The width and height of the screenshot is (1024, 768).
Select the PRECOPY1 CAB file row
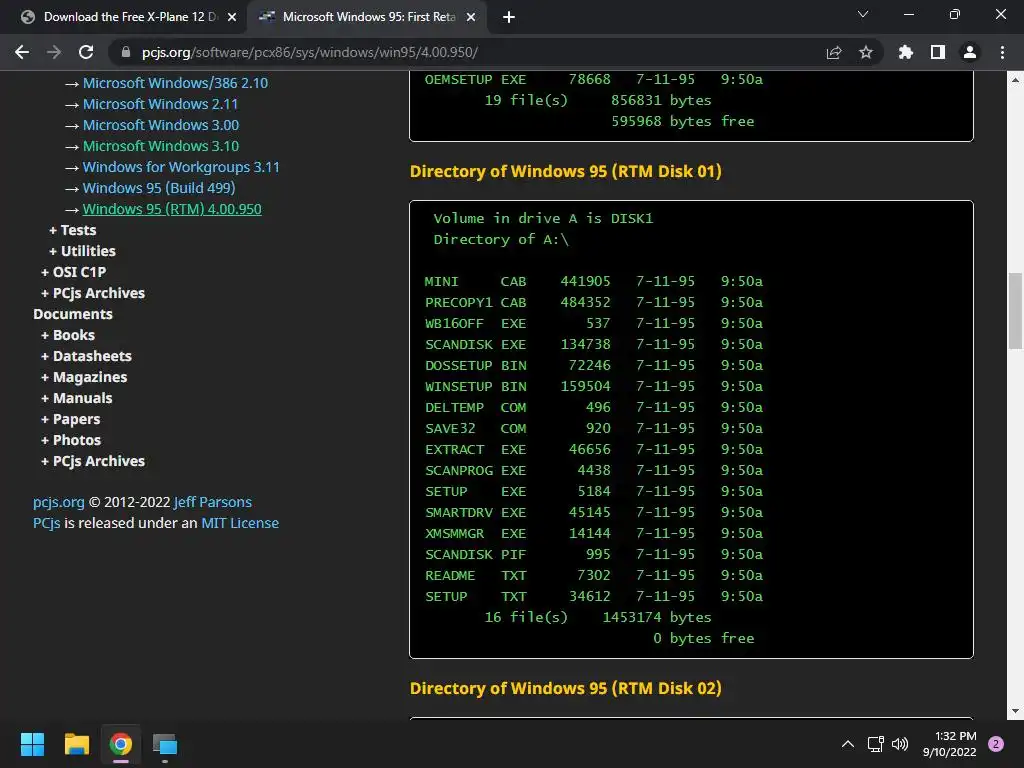[x=594, y=302]
